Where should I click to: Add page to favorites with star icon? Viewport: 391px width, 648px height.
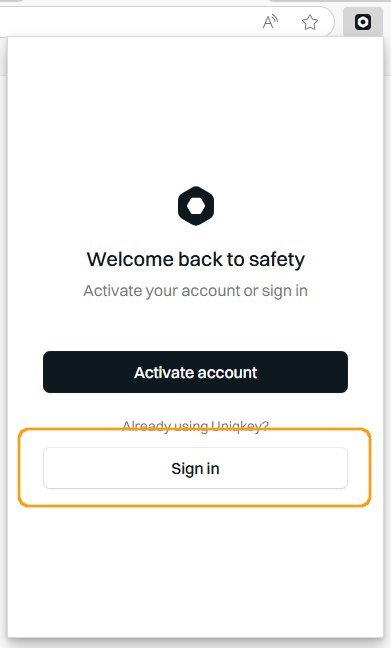coord(310,22)
